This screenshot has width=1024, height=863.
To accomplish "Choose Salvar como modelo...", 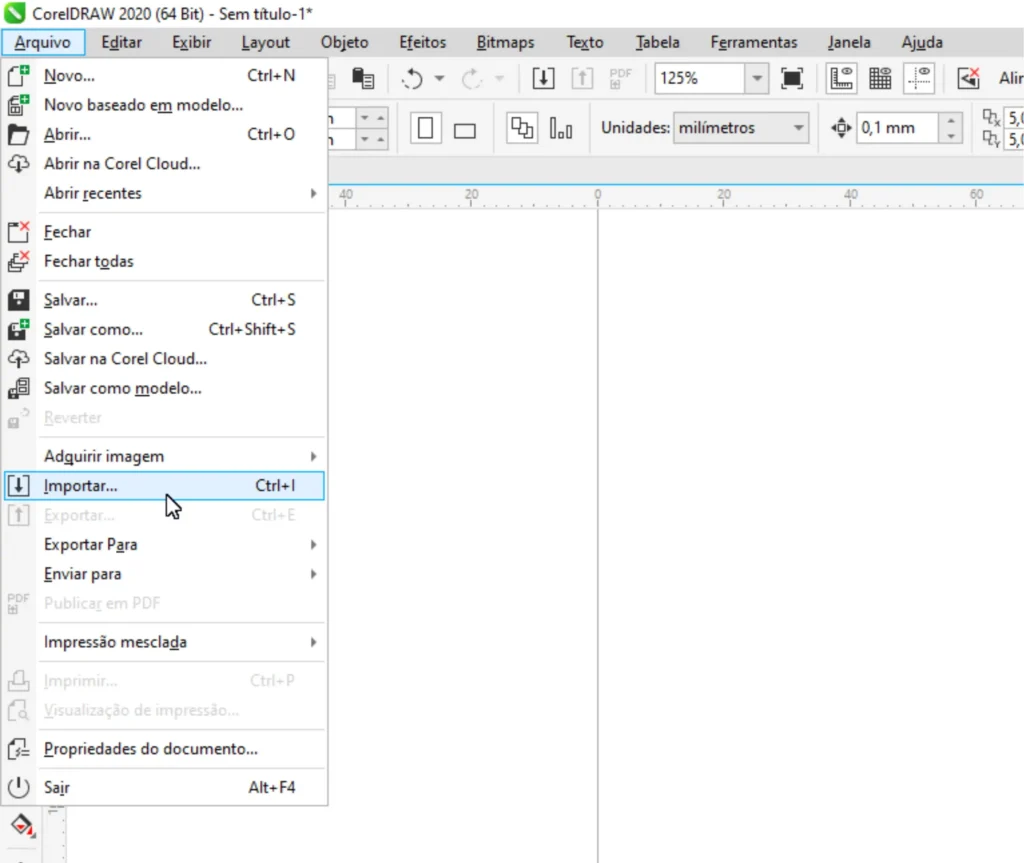I will pos(163,388).
